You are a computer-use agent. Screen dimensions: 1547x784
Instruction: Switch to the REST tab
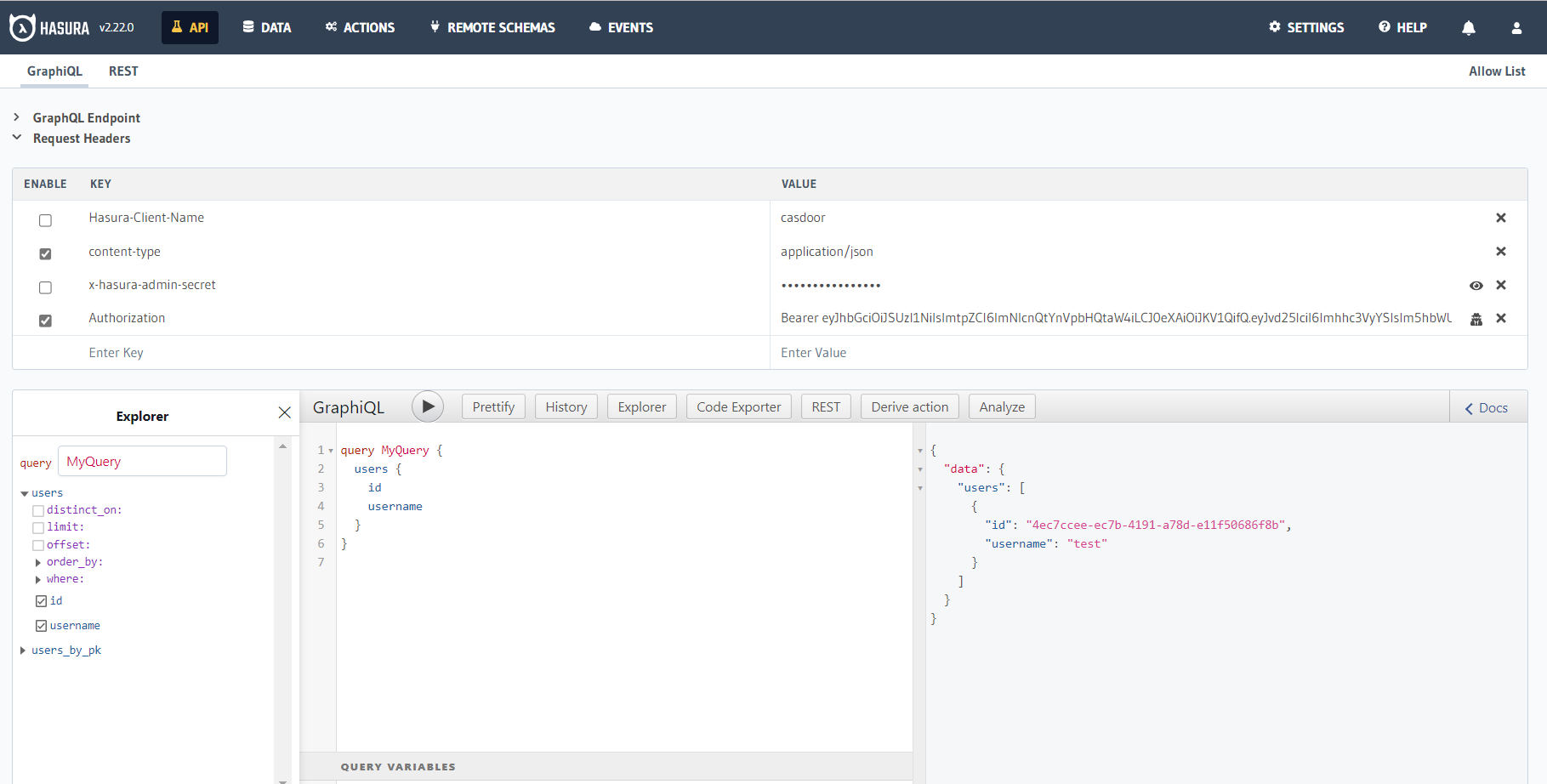pyautogui.click(x=123, y=71)
